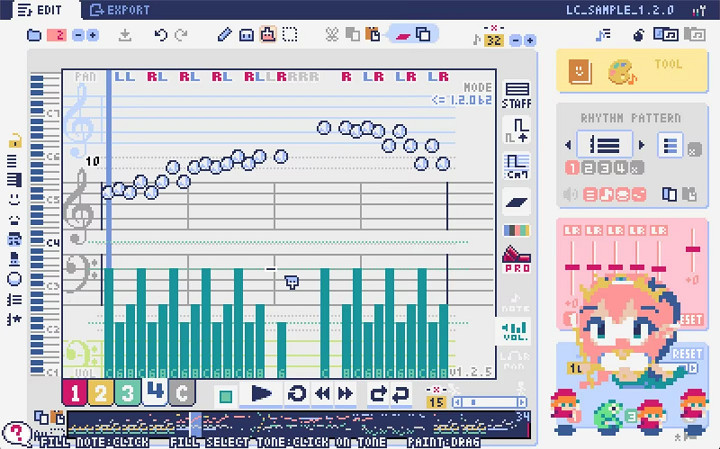The height and width of the screenshot is (449, 720).
Task: Copy the rhythm pattern with copy icon
Action: [x=669, y=195]
